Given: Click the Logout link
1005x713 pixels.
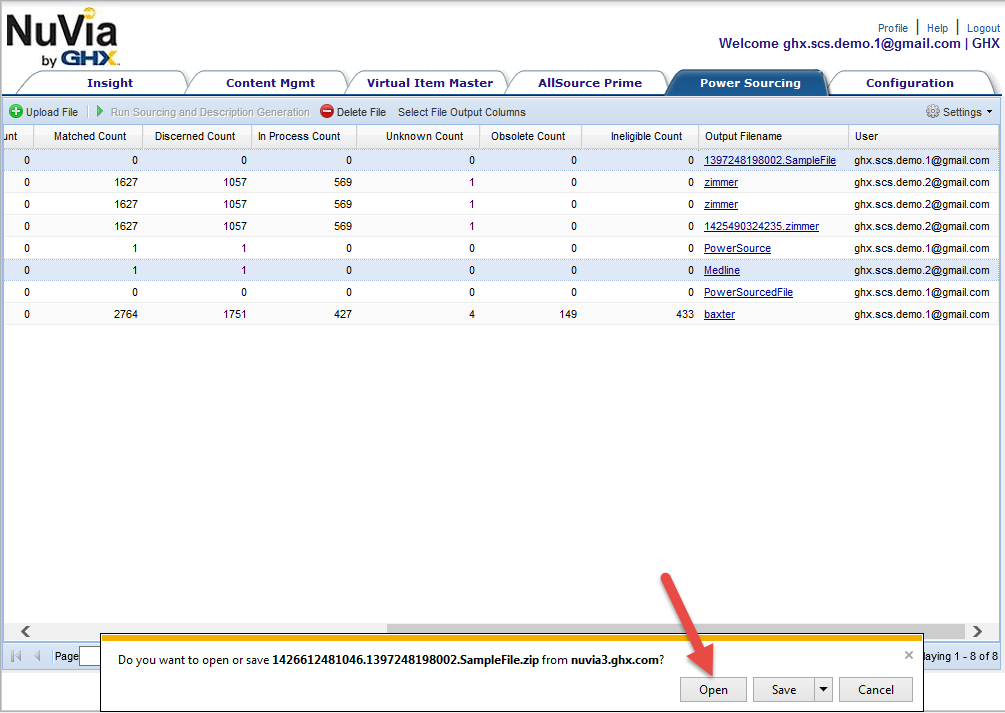Looking at the screenshot, I should pos(983,28).
